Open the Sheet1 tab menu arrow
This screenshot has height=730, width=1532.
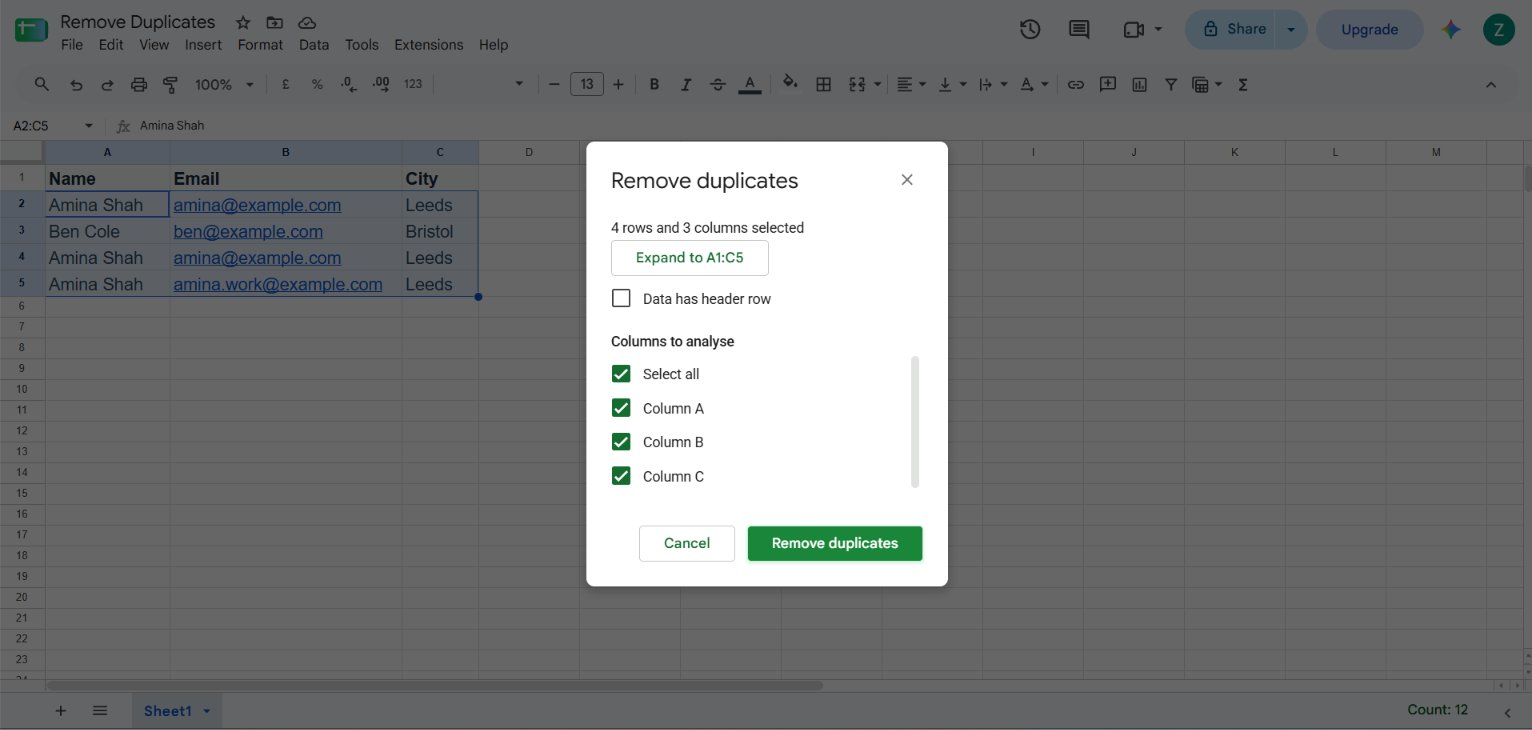click(x=207, y=711)
